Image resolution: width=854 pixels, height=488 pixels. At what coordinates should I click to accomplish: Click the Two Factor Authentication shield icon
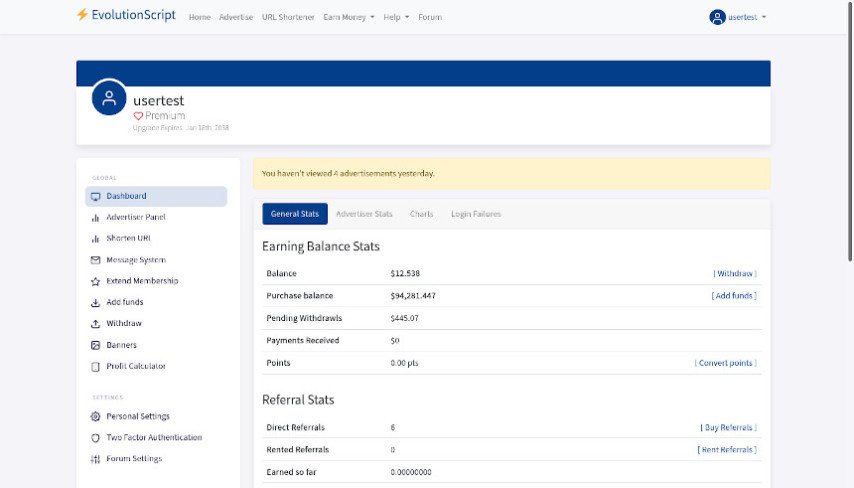coord(95,438)
